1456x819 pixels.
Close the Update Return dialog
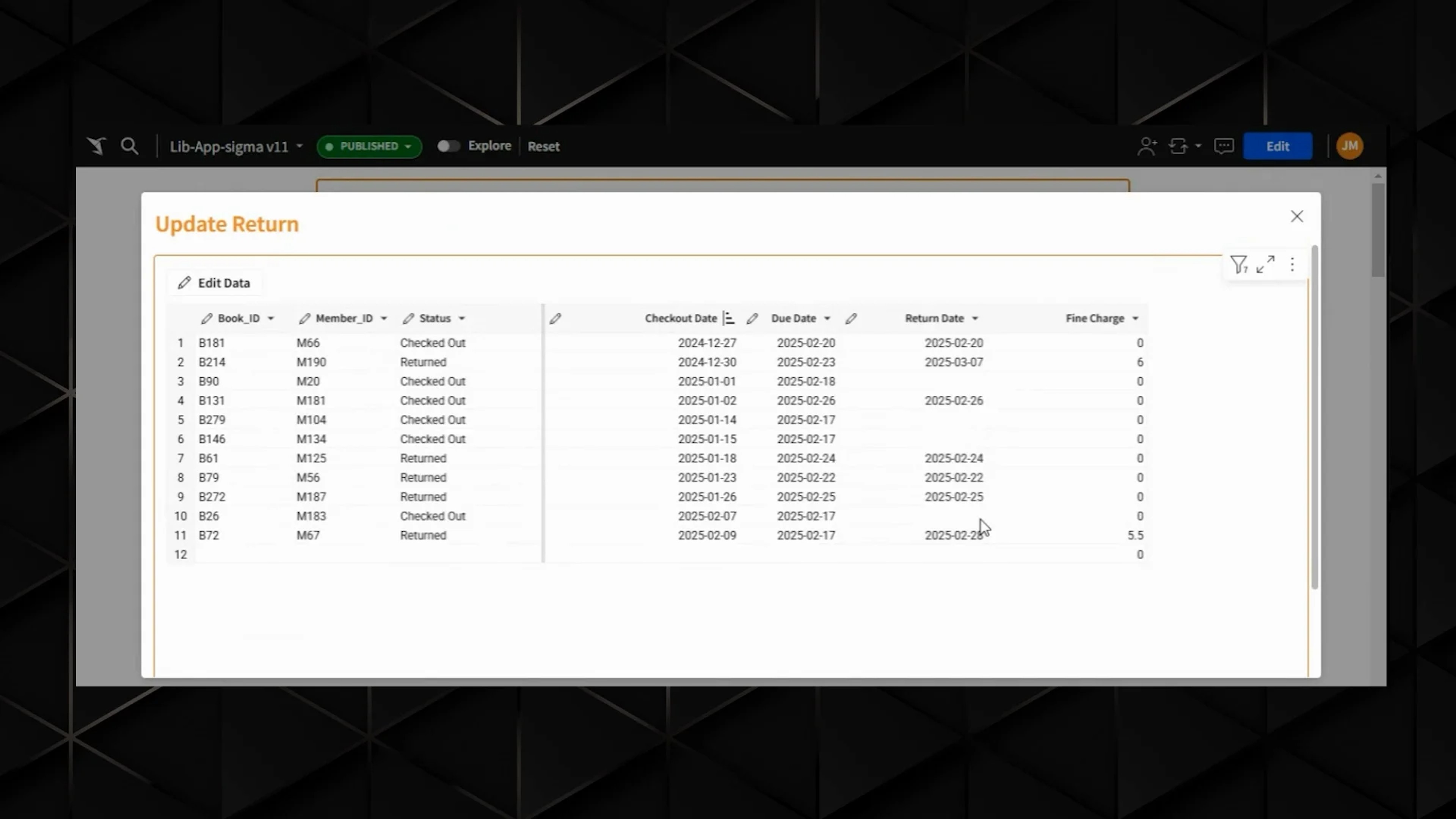(x=1297, y=217)
